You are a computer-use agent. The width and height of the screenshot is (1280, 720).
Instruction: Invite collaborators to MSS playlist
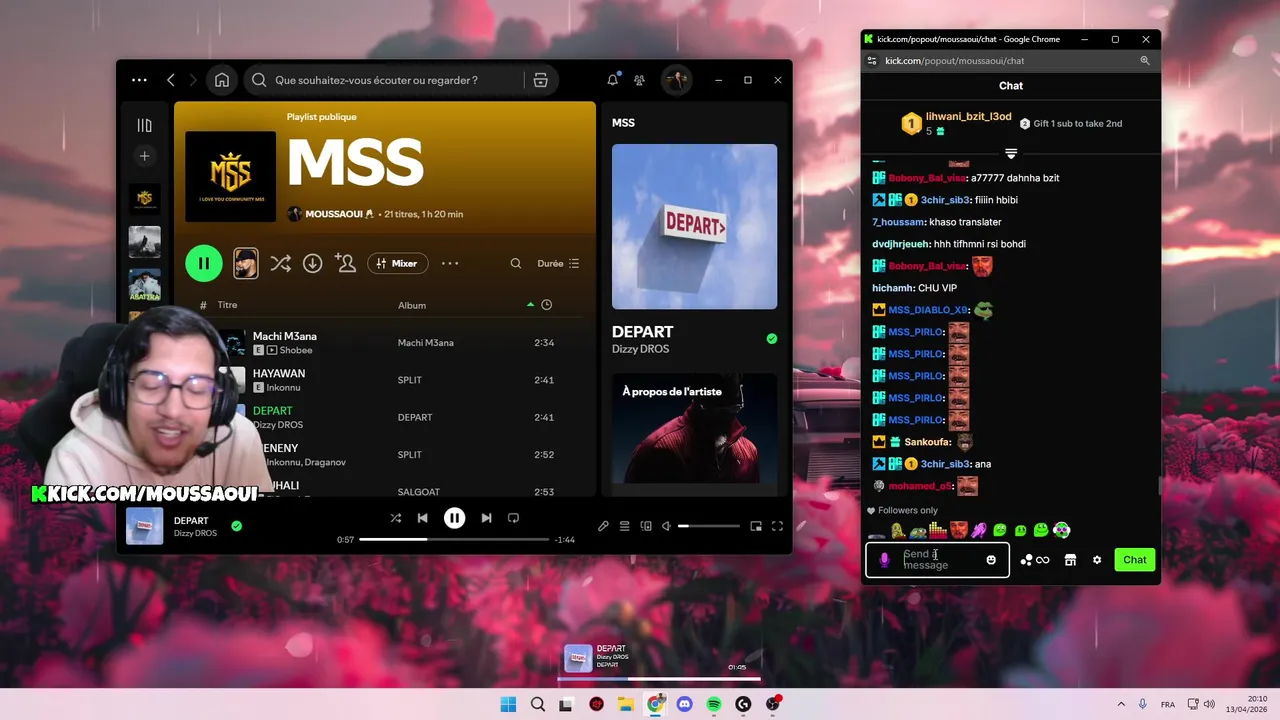[346, 263]
